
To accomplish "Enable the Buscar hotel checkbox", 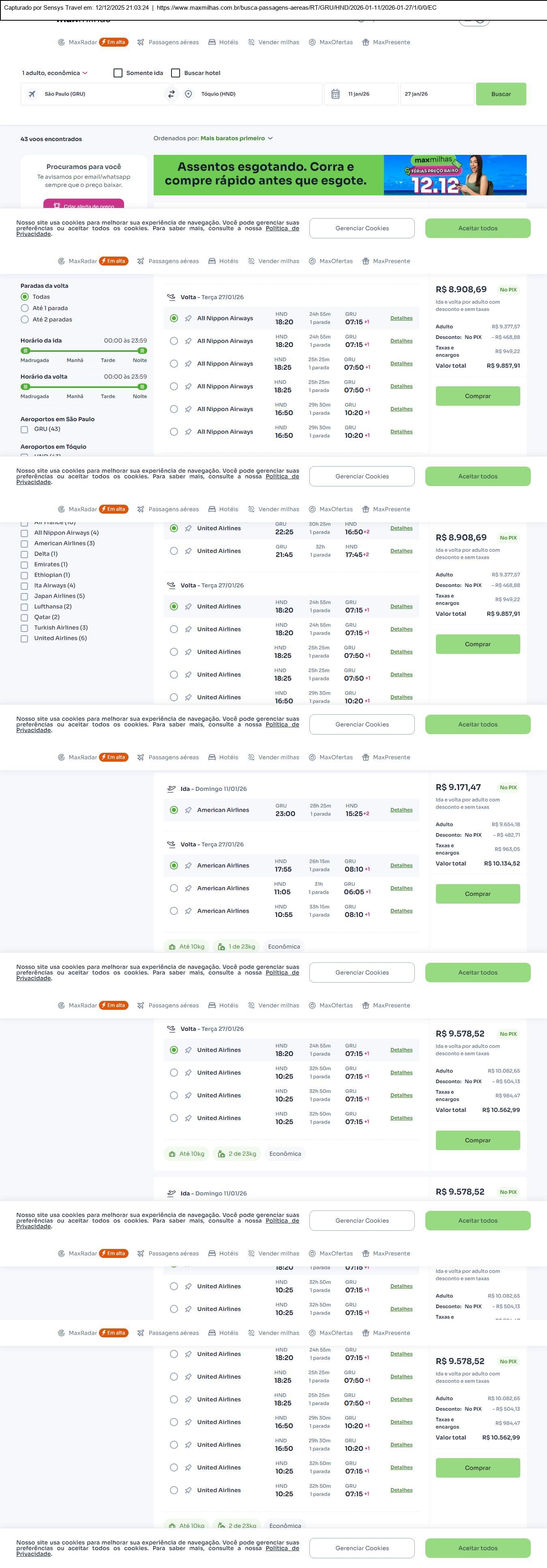I will [x=176, y=73].
